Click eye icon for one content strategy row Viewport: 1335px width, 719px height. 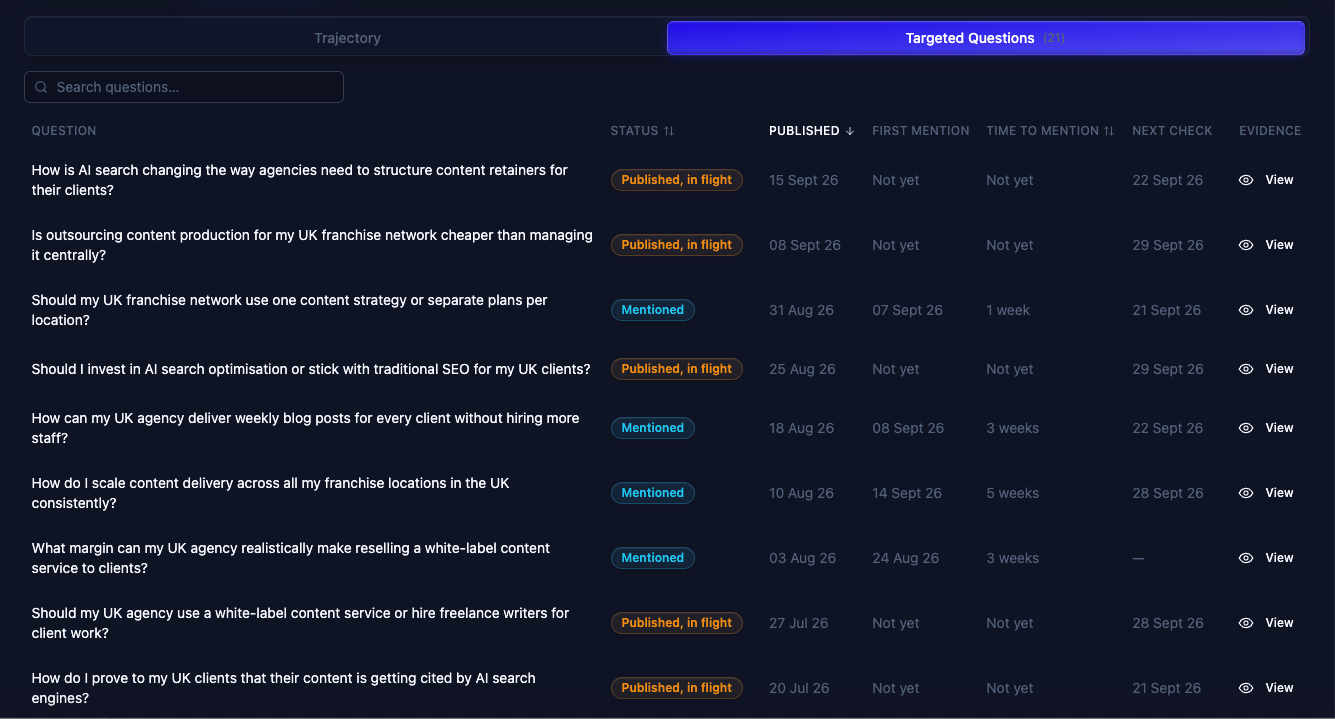(1246, 310)
